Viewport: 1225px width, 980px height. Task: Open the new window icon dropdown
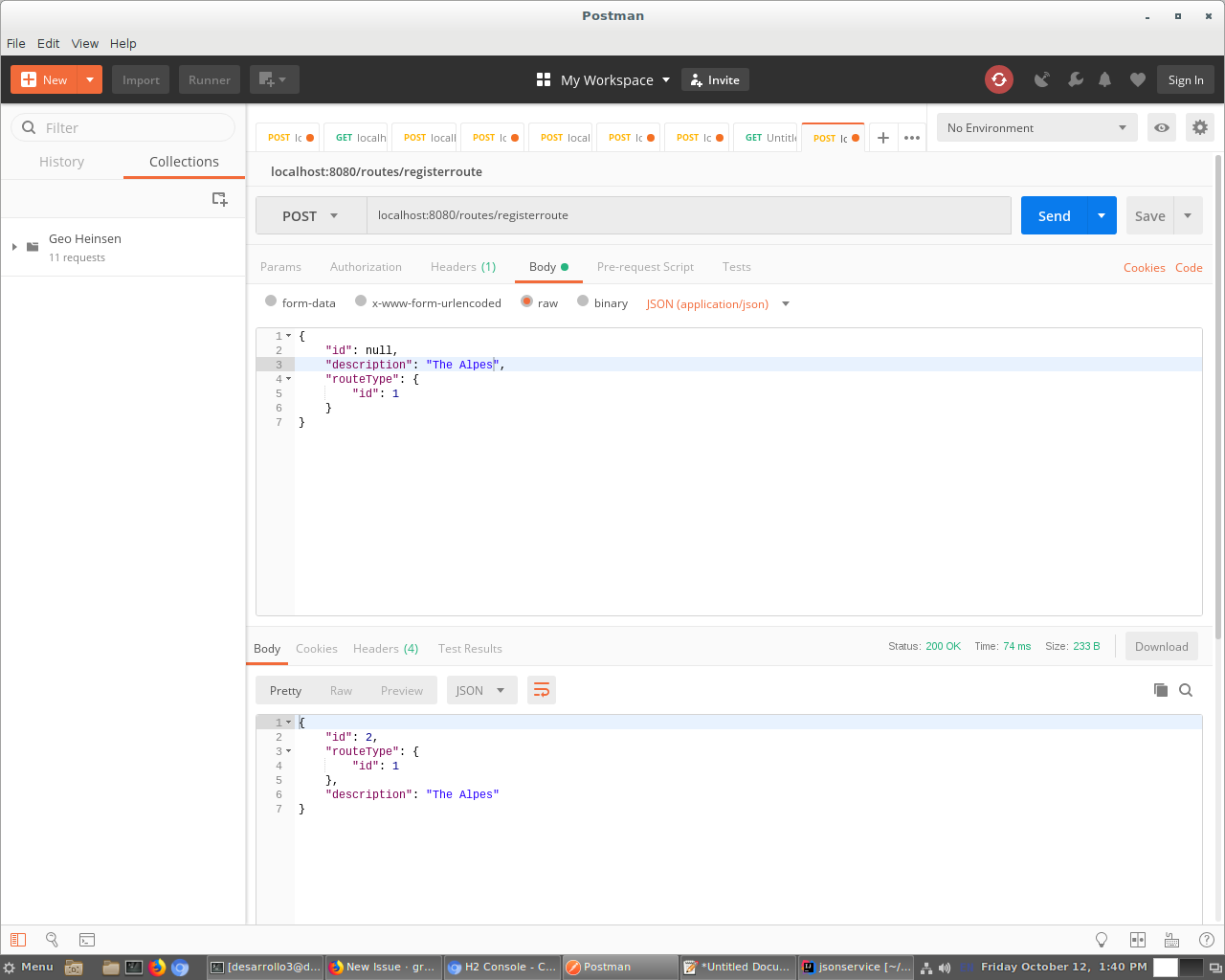pyautogui.click(x=275, y=79)
